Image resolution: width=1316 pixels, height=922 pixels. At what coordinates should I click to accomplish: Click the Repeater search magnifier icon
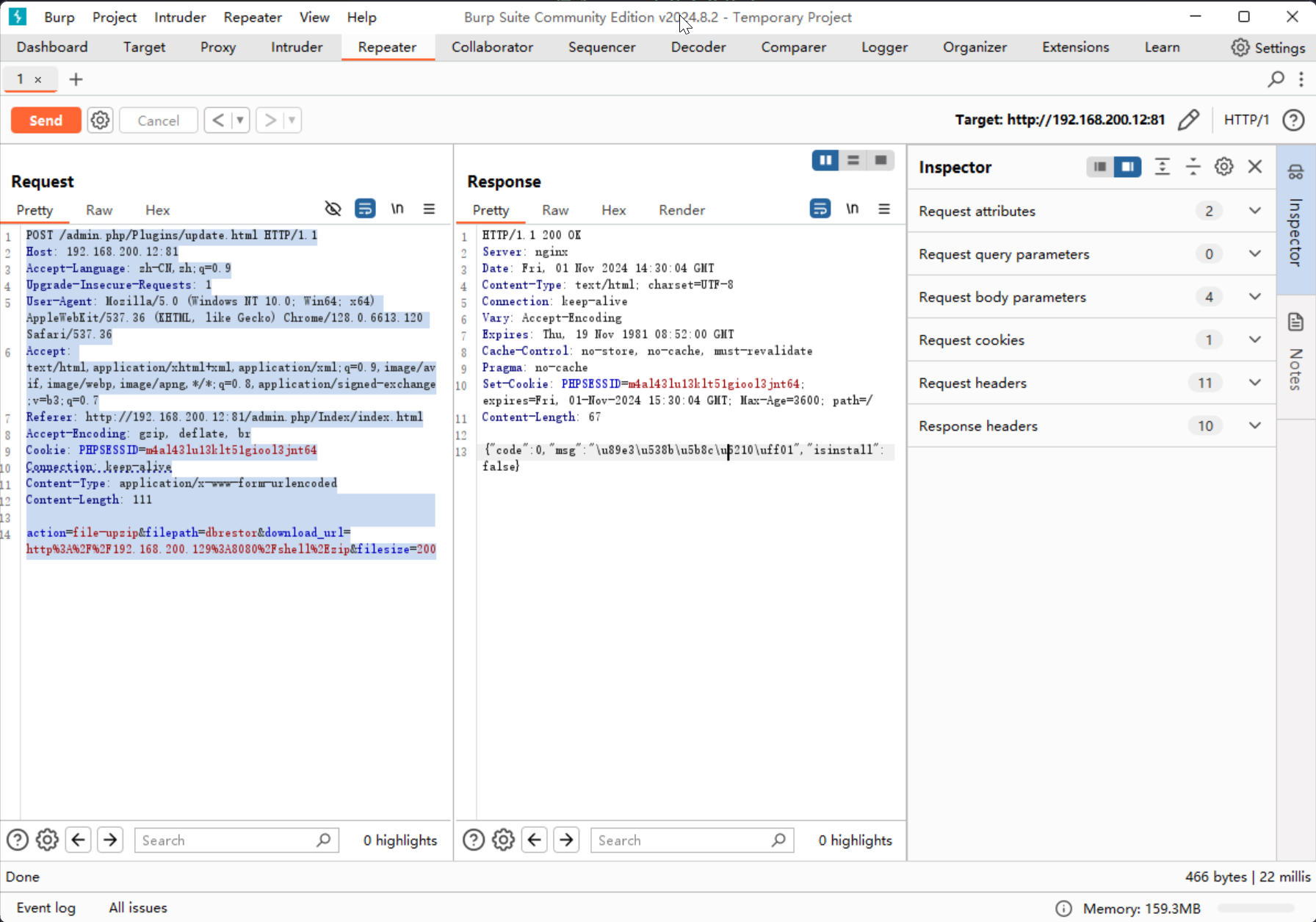[1276, 79]
